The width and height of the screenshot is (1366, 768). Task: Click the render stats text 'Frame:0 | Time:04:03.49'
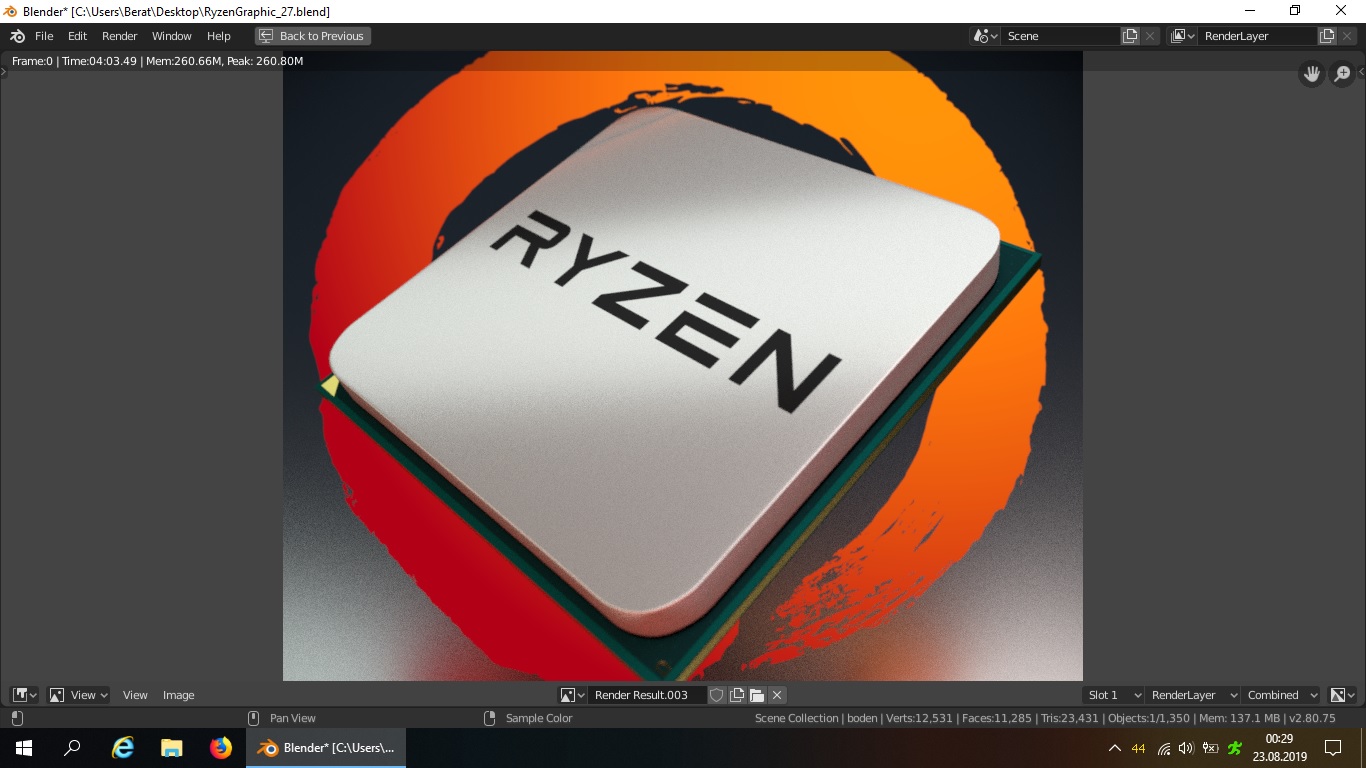75,61
